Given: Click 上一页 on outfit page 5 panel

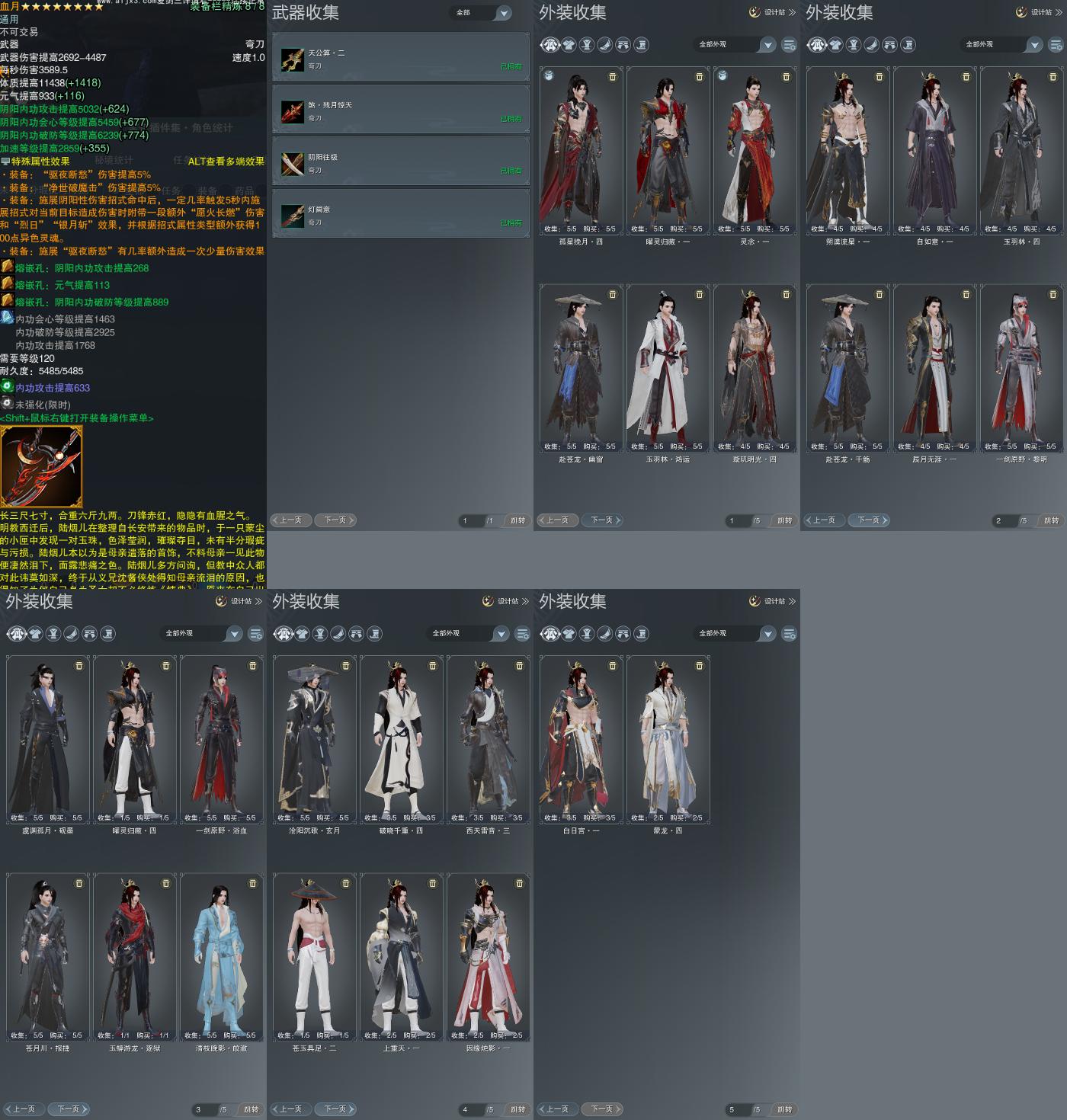Looking at the screenshot, I should [557, 1109].
